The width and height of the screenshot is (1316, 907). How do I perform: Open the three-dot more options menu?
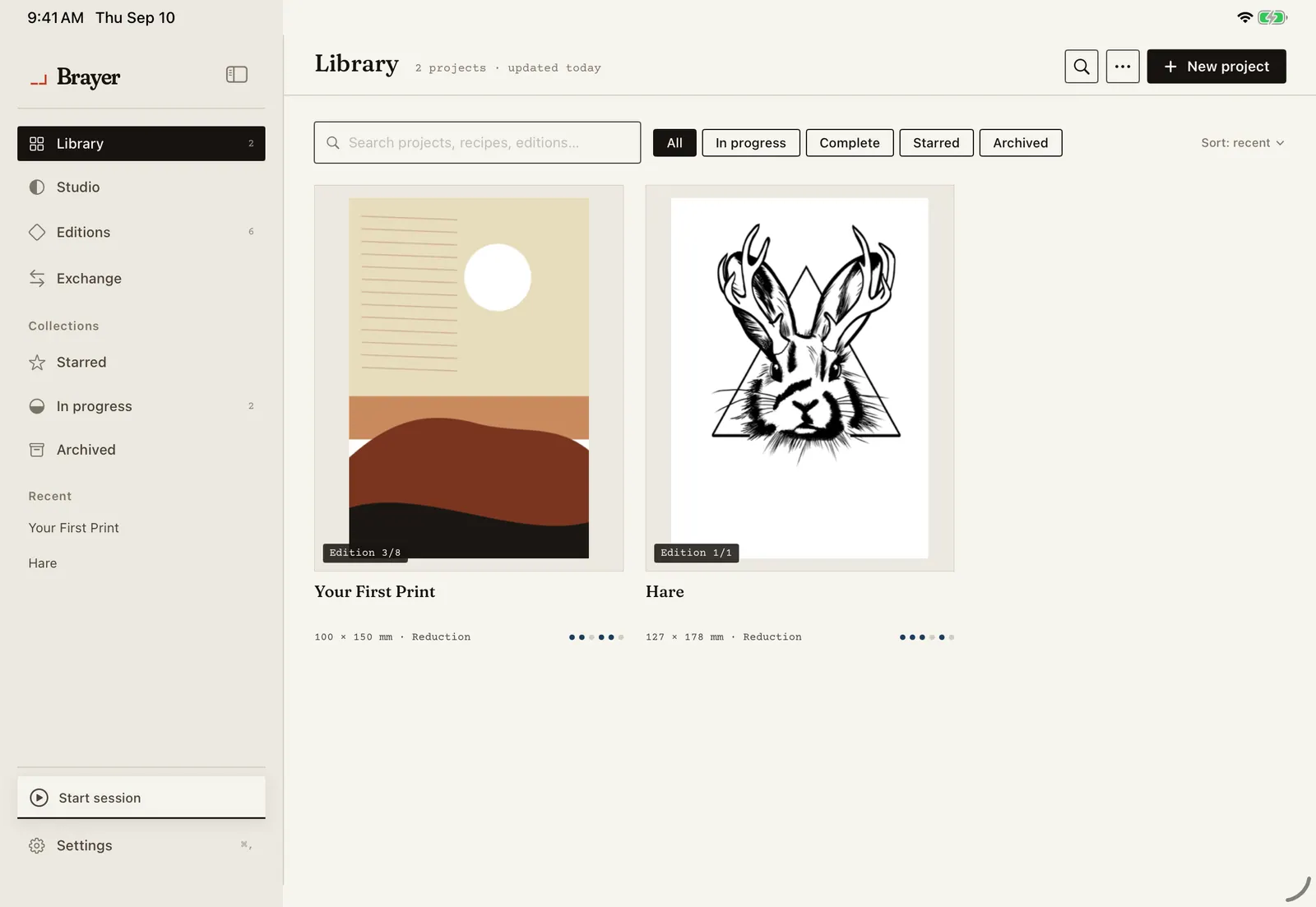1122,67
